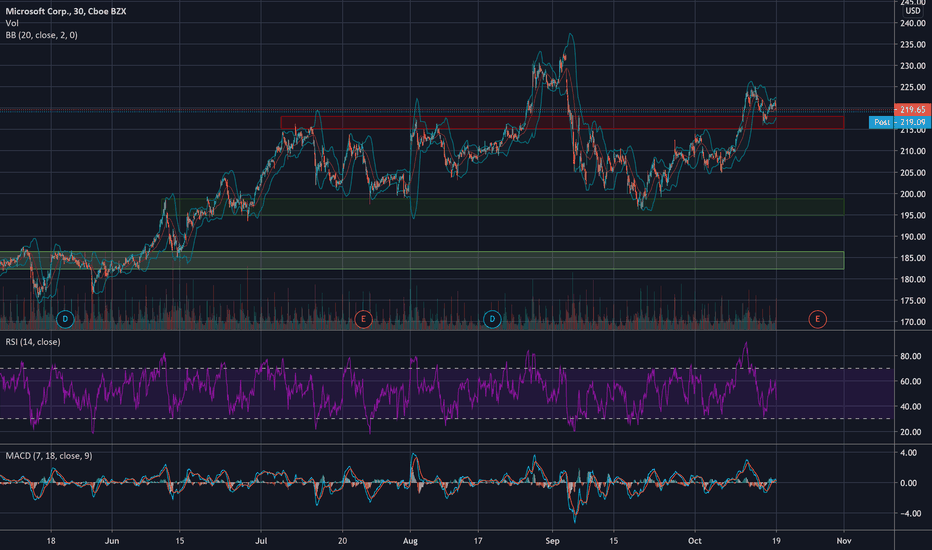Click the 225.00 price axis label
The width and height of the screenshot is (932, 550).
coord(912,87)
